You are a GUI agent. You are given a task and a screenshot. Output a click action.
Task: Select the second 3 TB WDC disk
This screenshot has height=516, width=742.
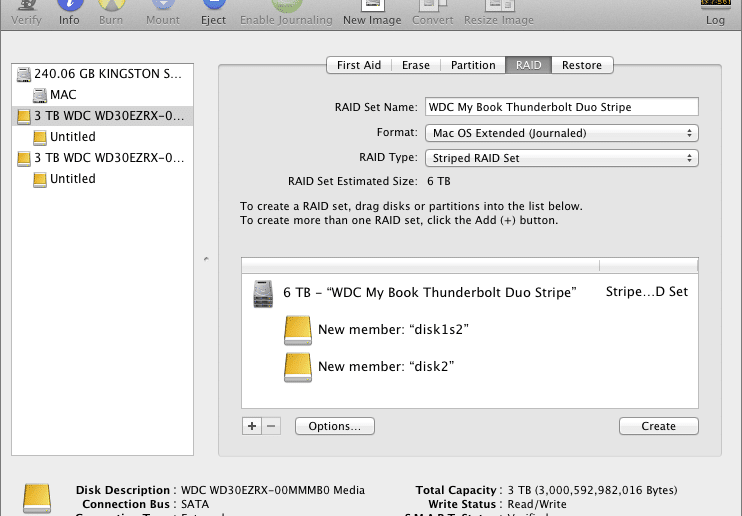point(102,158)
